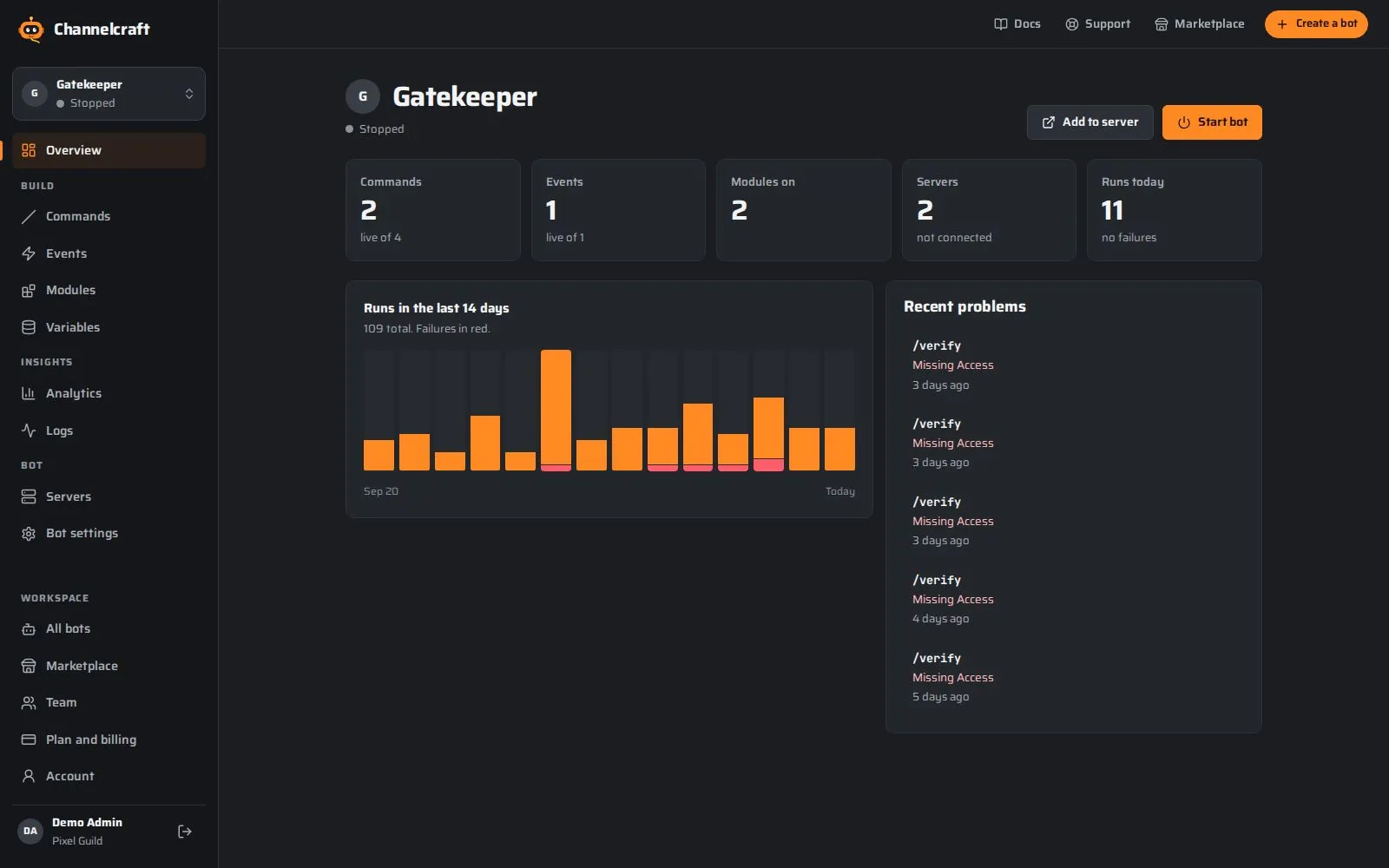Click the Commands slash icon in sidebar
Viewport: 1389px width, 868px height.
[x=29, y=216]
